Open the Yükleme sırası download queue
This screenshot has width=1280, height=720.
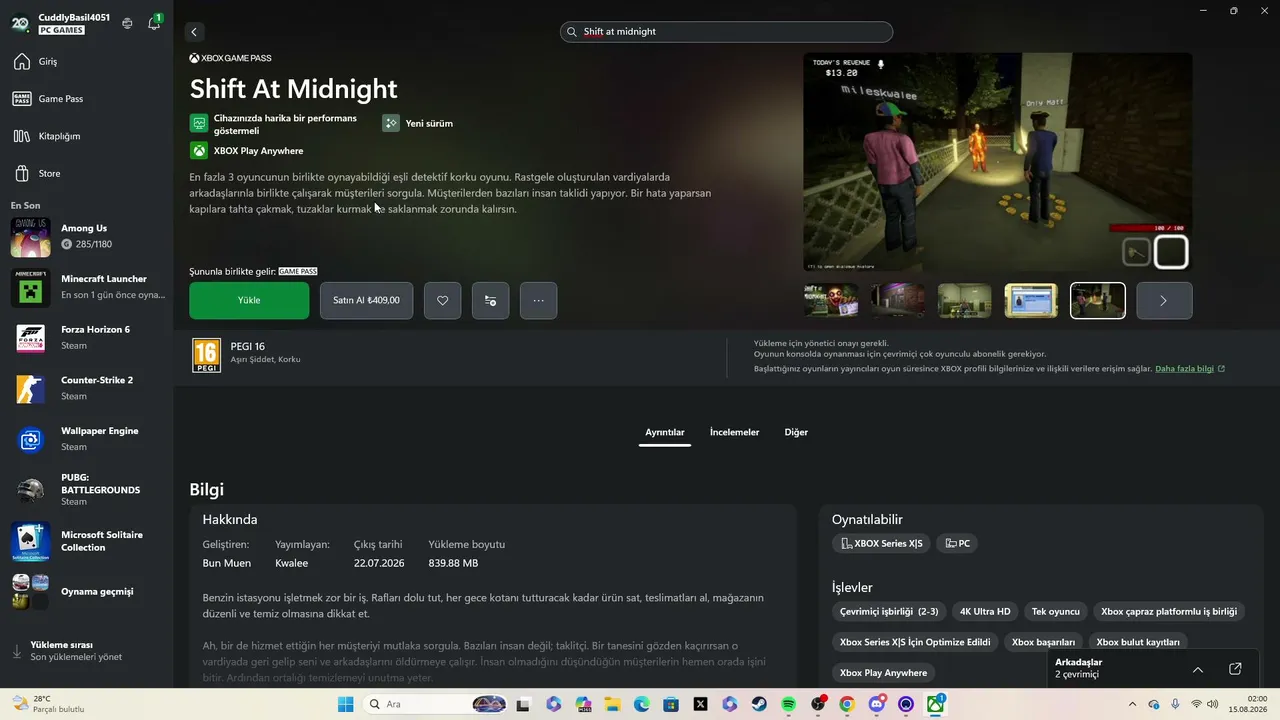86,651
